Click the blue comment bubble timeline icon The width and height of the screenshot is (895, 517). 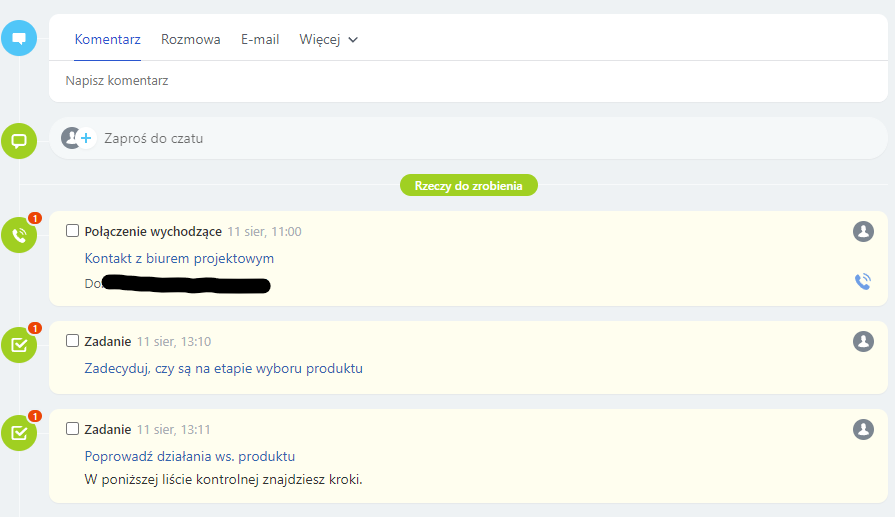tap(19, 39)
